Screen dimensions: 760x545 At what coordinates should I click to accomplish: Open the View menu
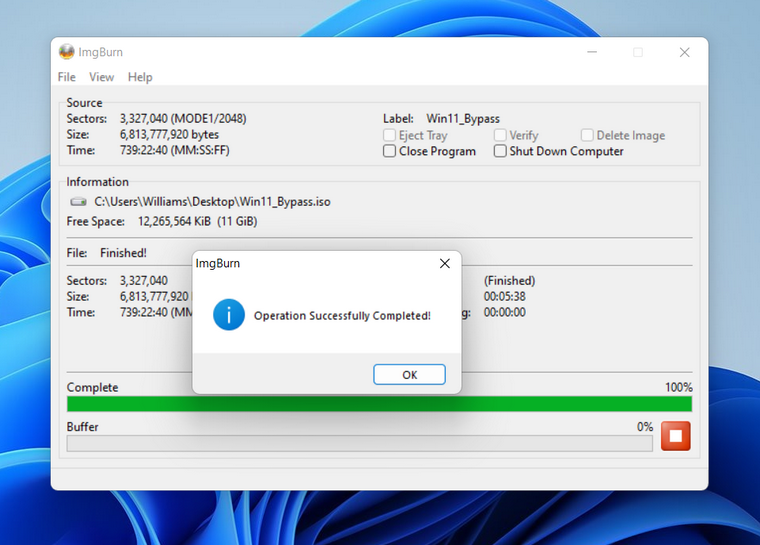(x=101, y=77)
